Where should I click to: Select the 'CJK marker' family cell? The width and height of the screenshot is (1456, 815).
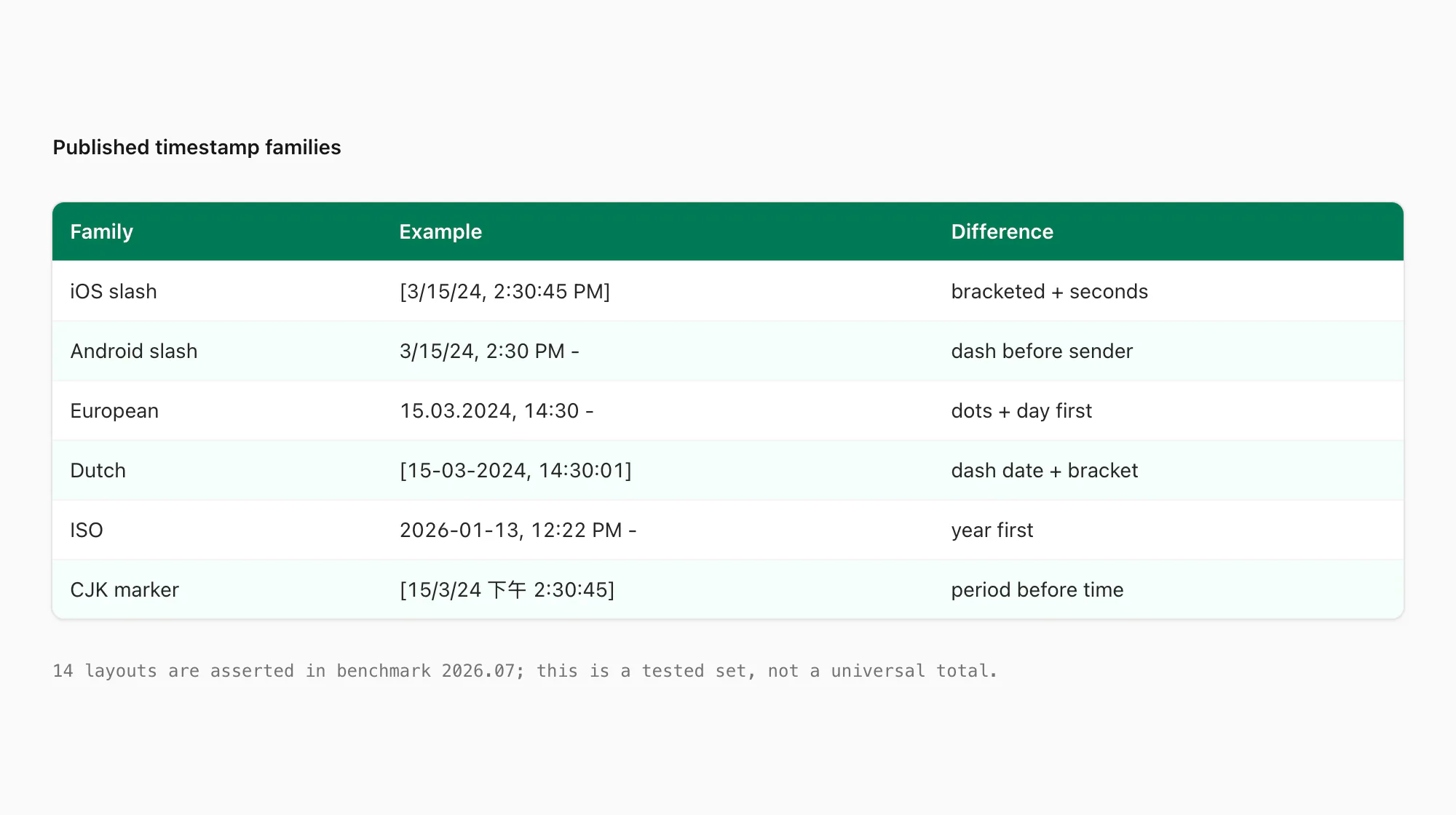pyautogui.click(x=124, y=589)
